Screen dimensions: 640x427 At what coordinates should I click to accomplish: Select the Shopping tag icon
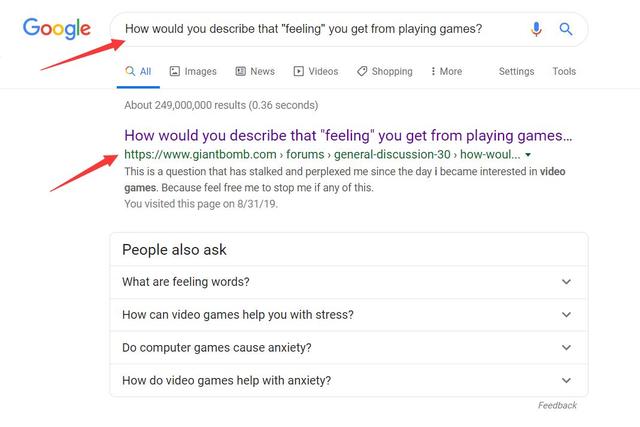[362, 71]
